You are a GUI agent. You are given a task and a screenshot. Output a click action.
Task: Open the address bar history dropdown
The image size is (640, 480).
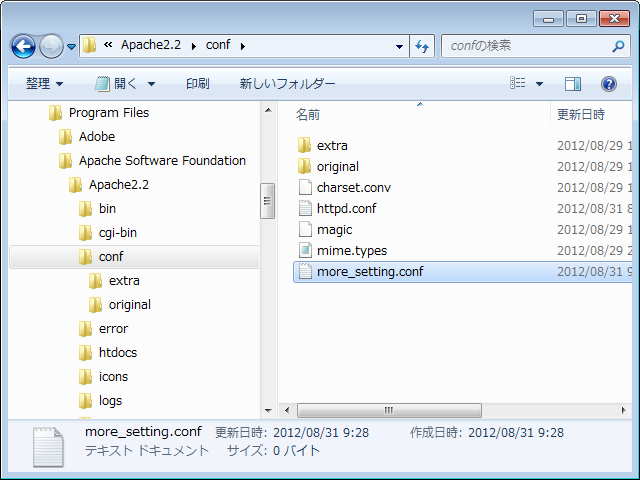398,46
